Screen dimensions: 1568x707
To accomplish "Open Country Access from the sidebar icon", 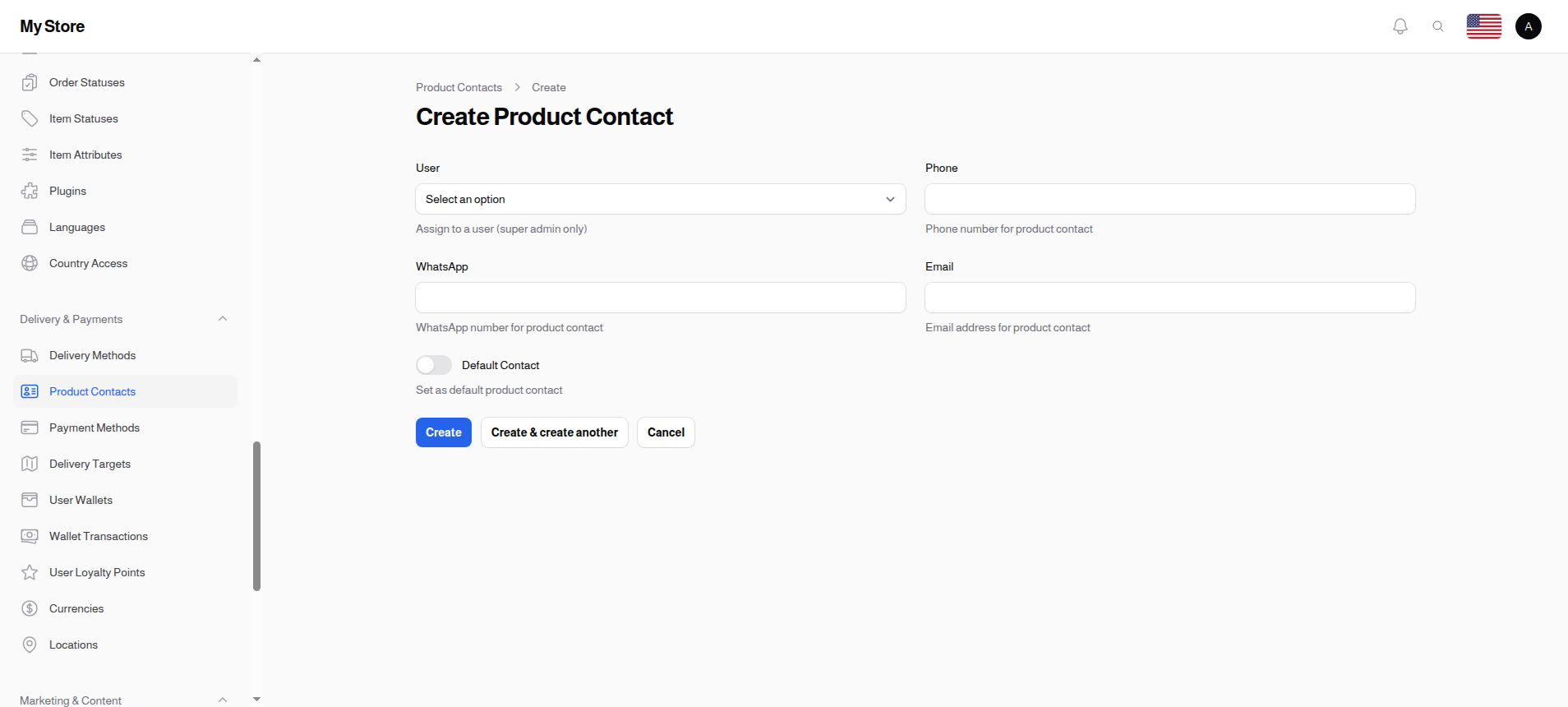I will pyautogui.click(x=30, y=263).
